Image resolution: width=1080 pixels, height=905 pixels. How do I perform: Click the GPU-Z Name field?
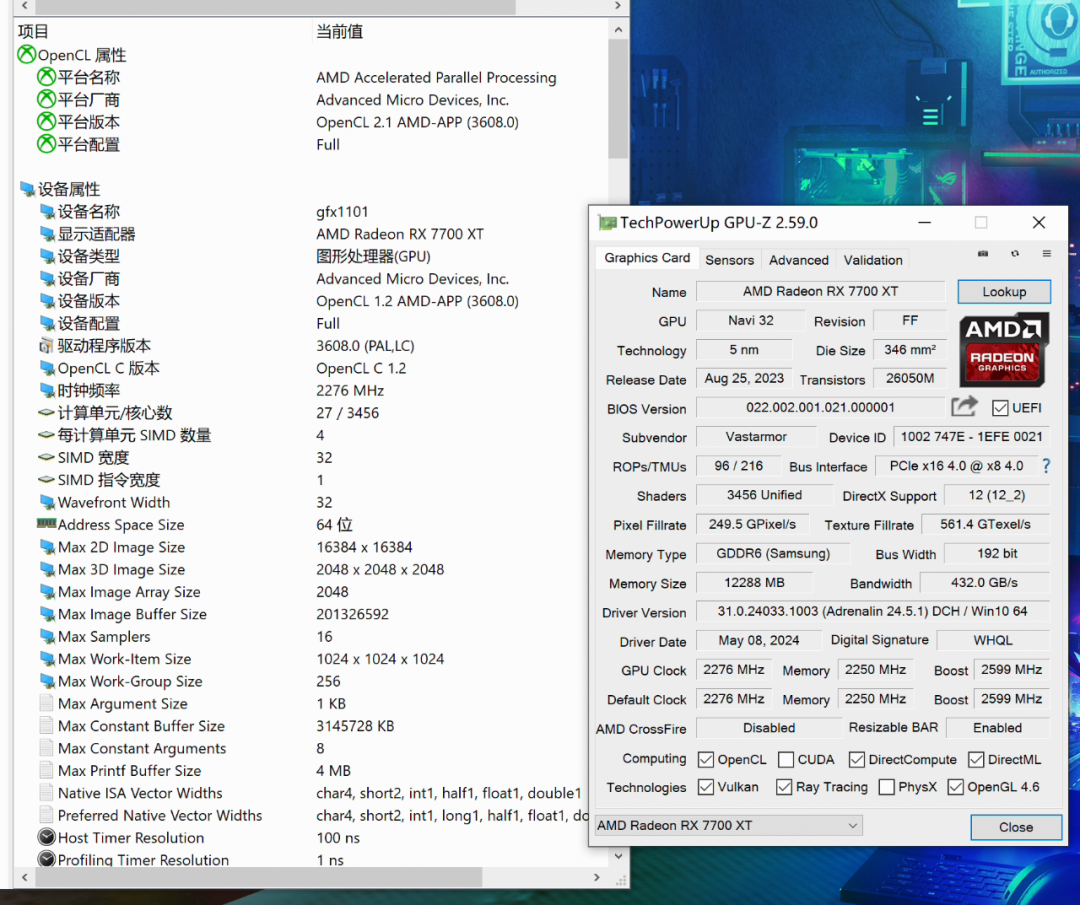[820, 291]
